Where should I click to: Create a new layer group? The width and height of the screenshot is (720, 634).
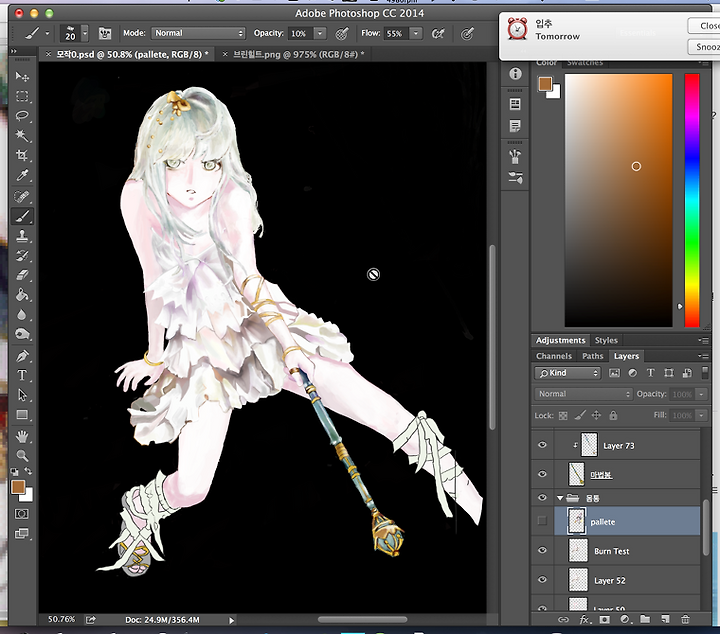[645, 619]
